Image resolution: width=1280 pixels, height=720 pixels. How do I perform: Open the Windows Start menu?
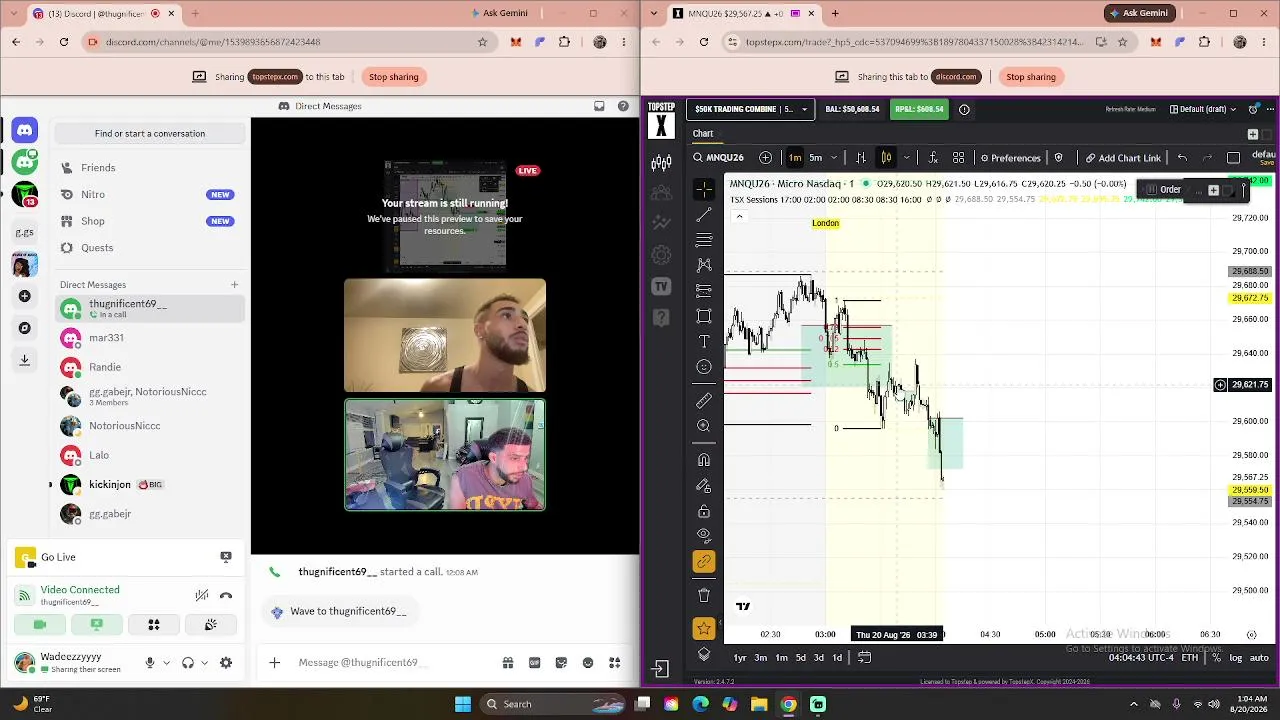tap(462, 704)
